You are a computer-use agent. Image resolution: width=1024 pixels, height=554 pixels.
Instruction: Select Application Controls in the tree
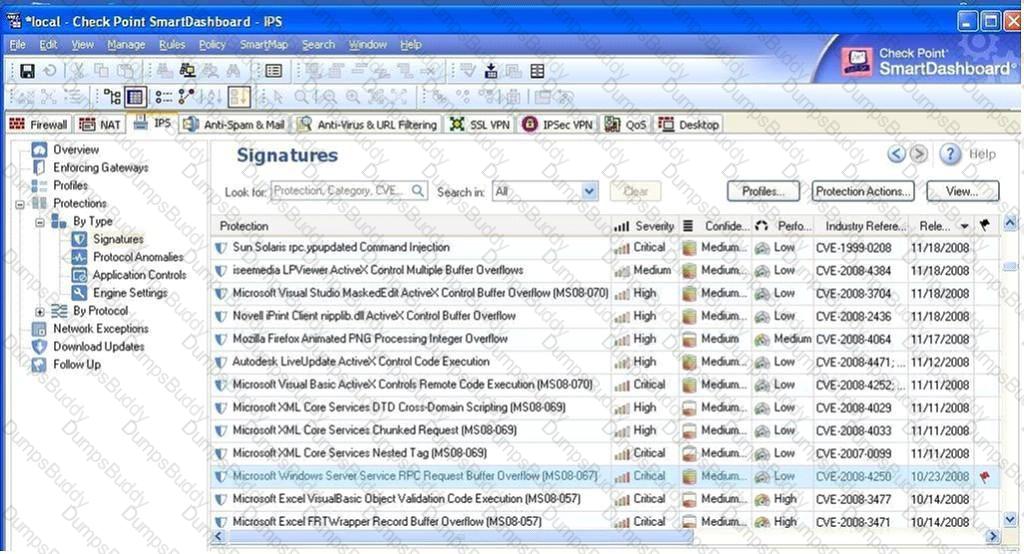pos(139,274)
